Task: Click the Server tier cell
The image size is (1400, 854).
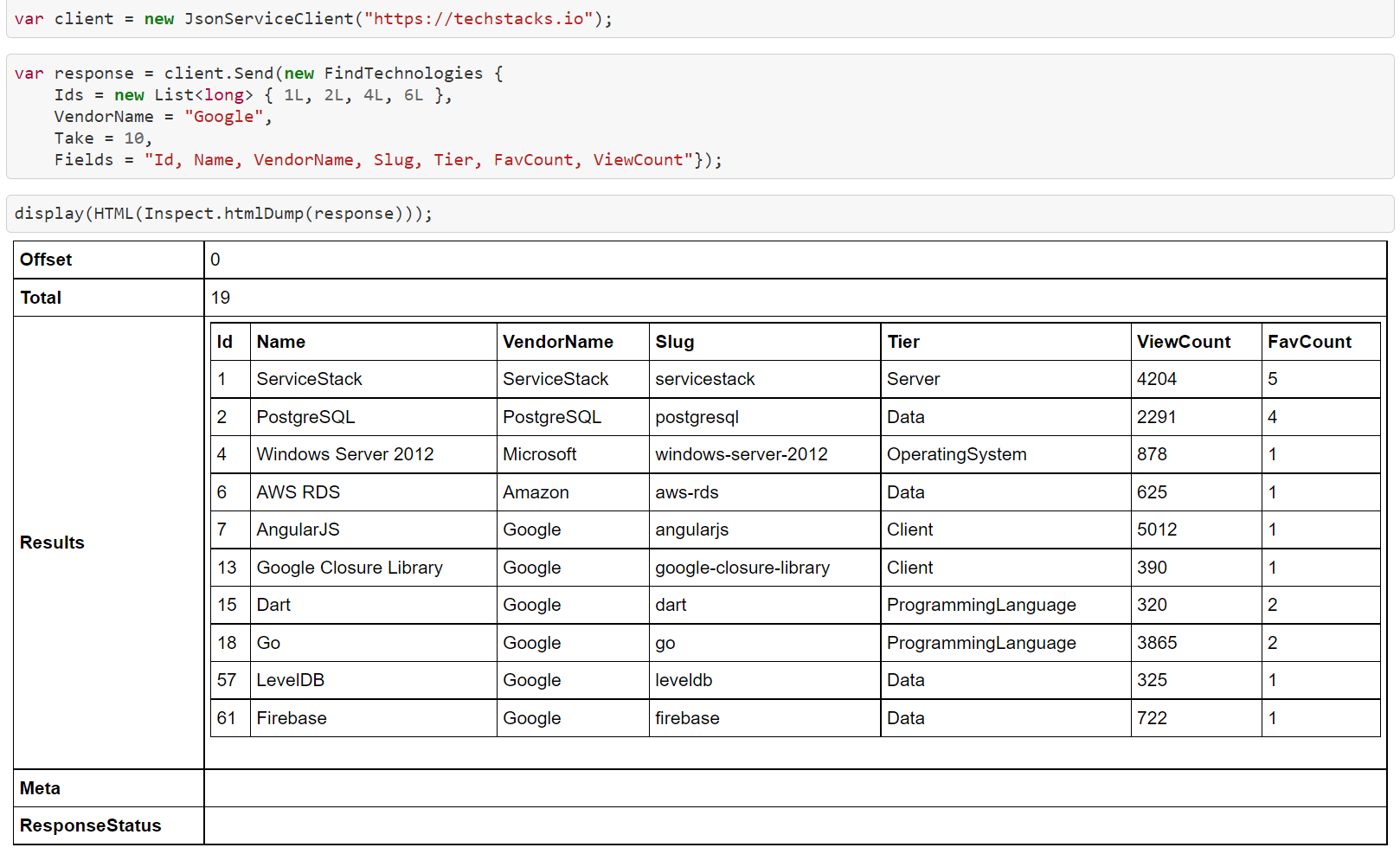Action: [1005, 379]
